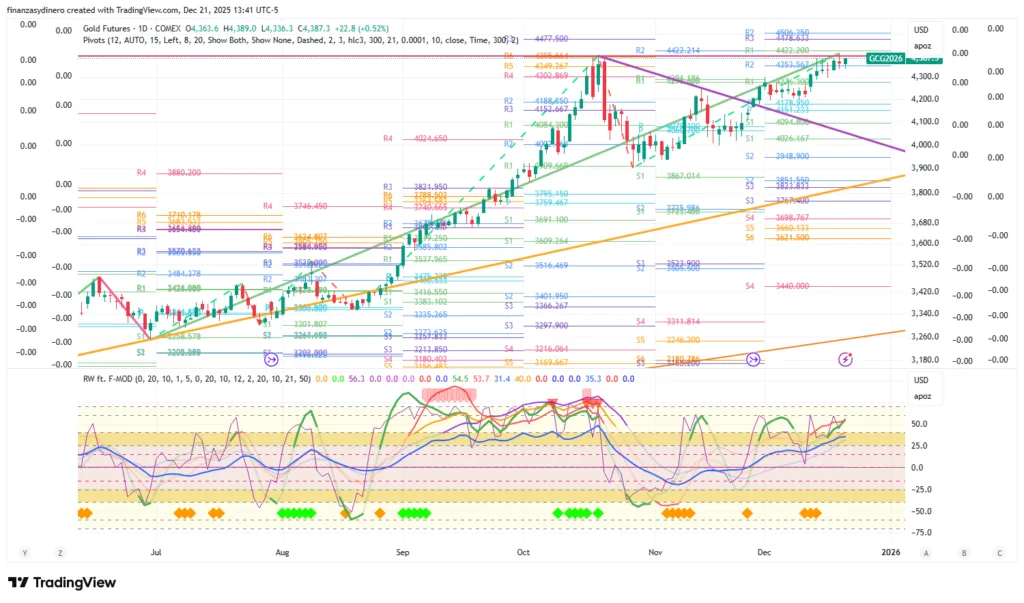Select the Oct label on the time axis
Screen dimensions: 1024x603
coord(523,551)
